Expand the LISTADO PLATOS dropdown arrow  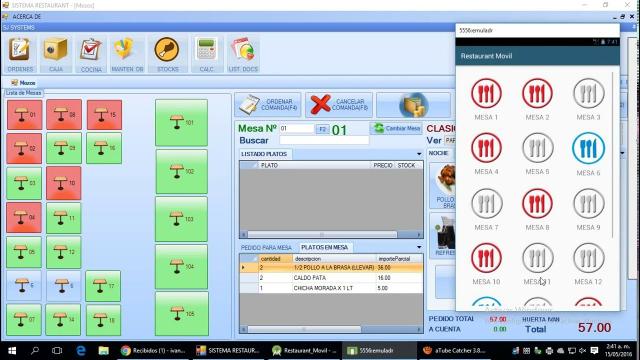coord(419,154)
